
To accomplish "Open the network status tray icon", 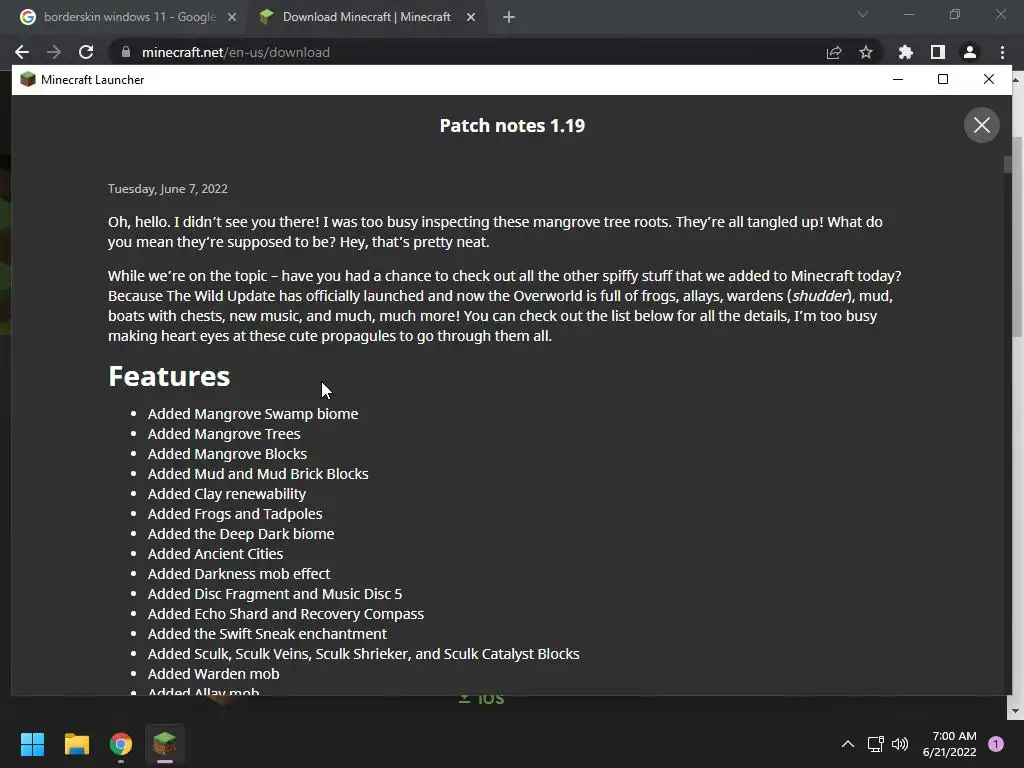I will click(x=875, y=744).
